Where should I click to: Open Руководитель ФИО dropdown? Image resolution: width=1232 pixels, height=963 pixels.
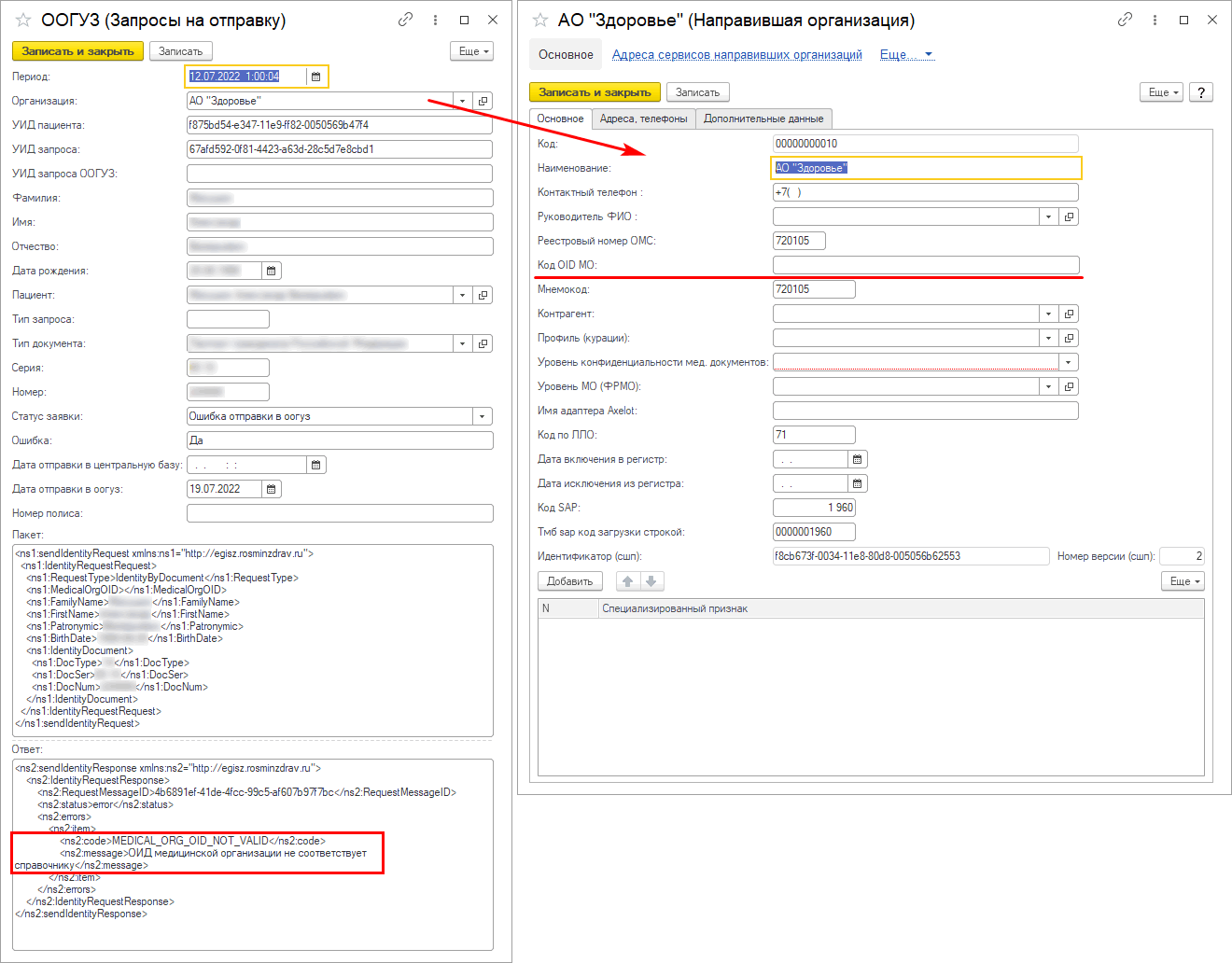pyautogui.click(x=1048, y=216)
